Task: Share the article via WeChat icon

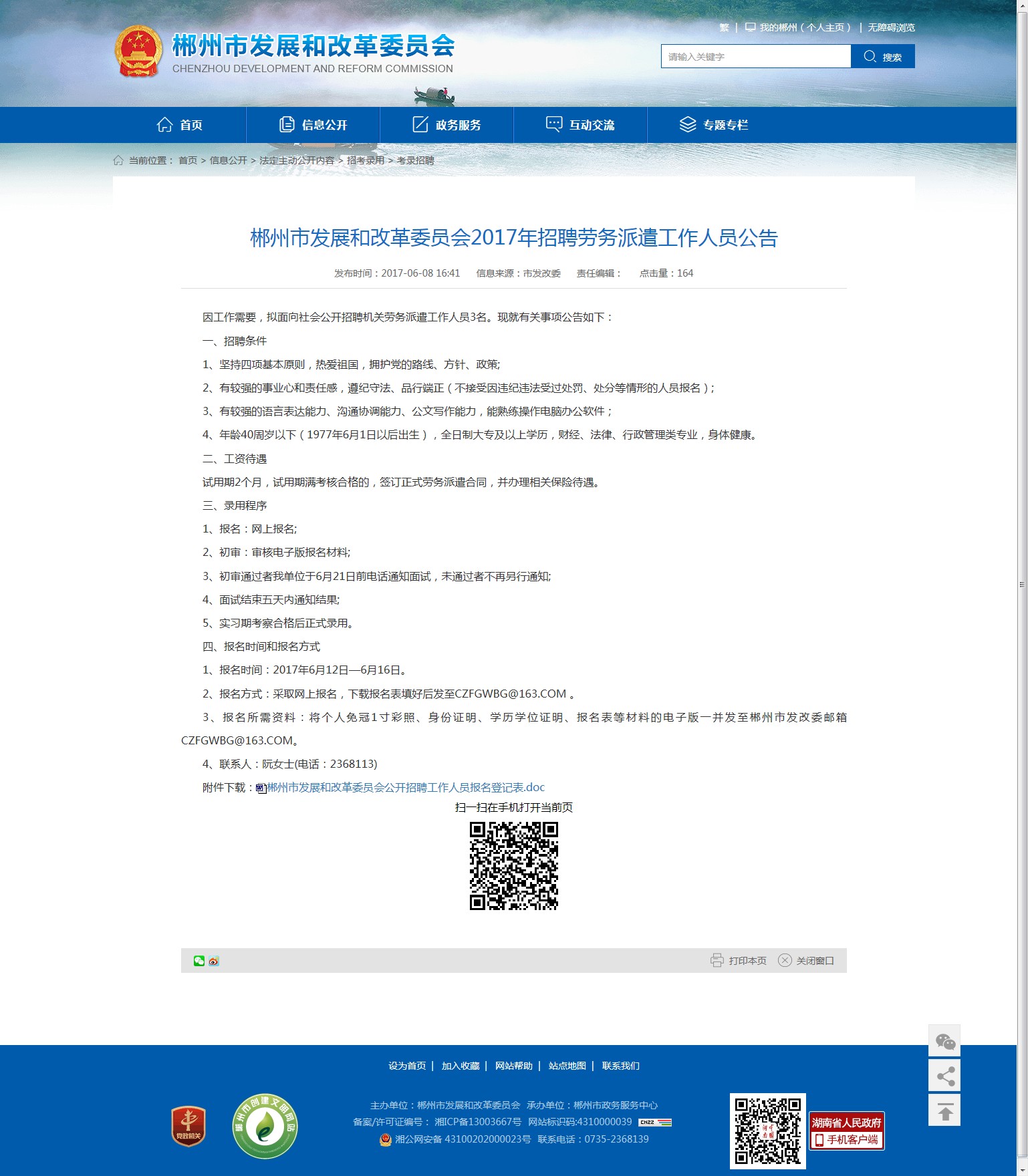Action: tap(199, 961)
